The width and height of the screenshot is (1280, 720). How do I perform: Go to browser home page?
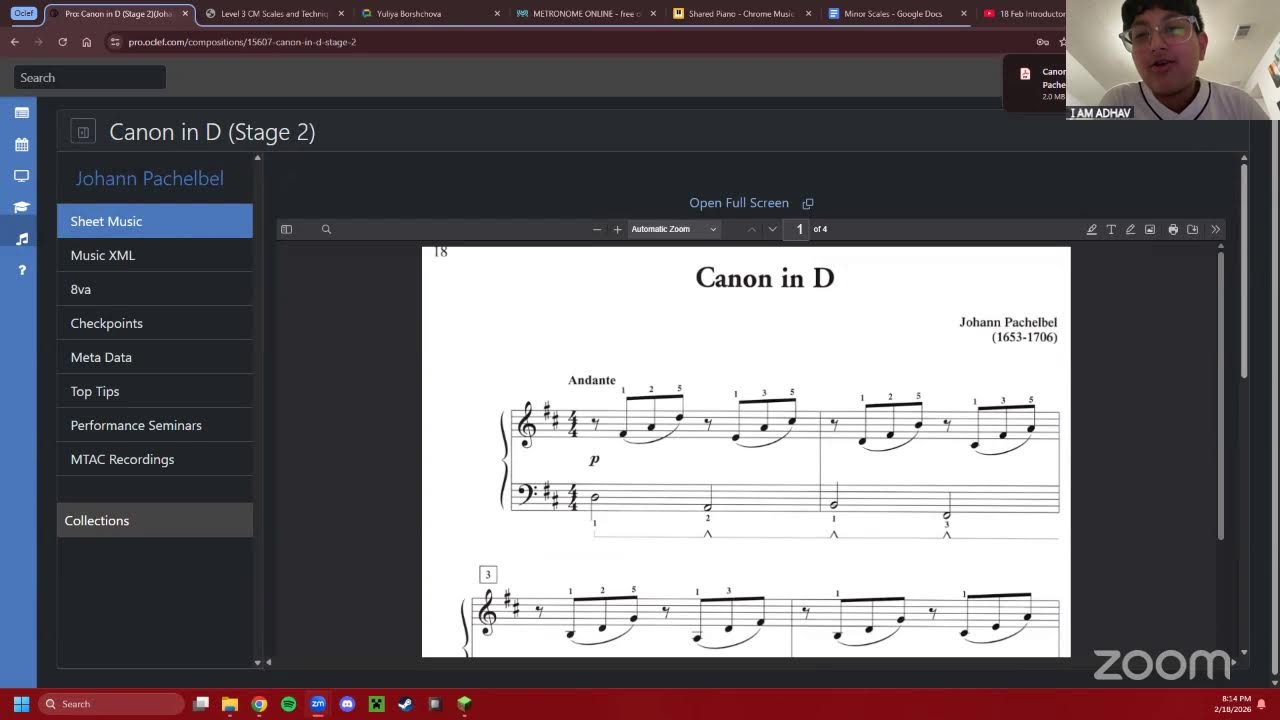tap(86, 42)
